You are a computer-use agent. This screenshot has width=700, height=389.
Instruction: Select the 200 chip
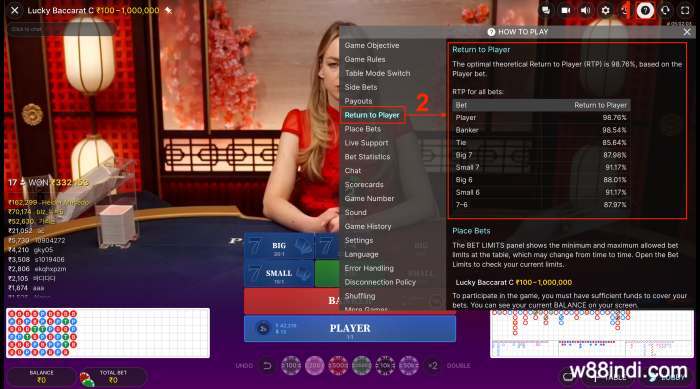pyautogui.click(x=314, y=366)
